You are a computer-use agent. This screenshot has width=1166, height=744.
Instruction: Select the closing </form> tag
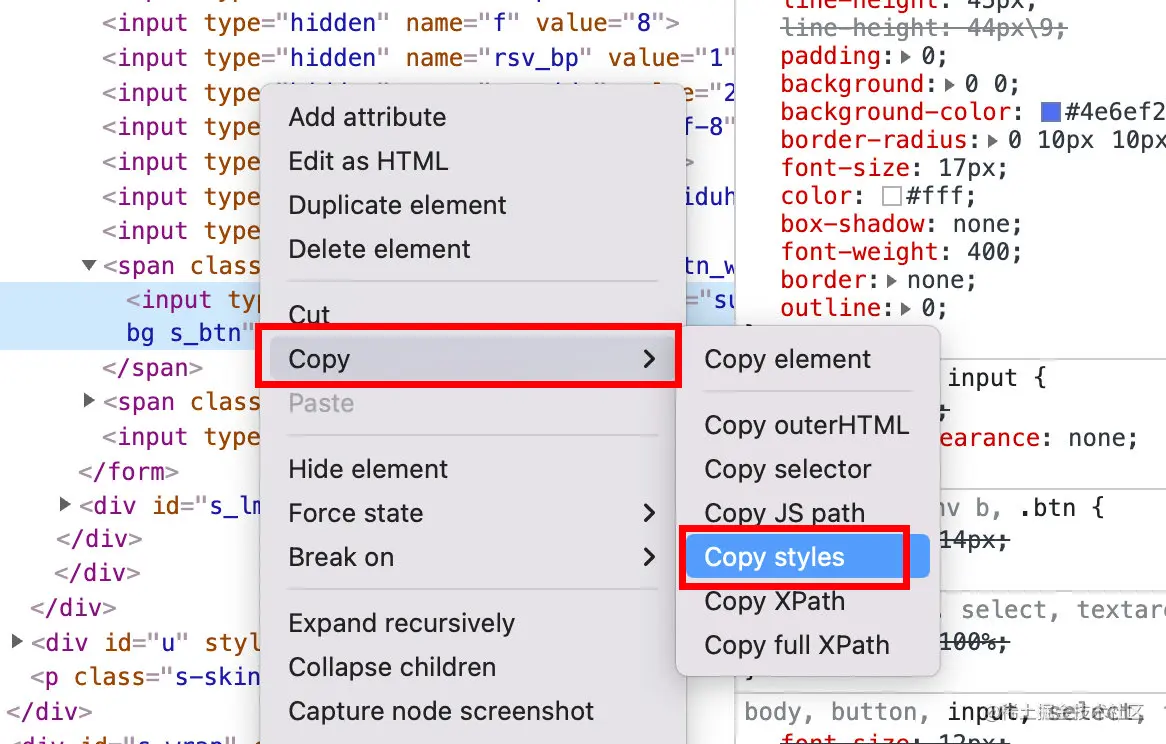coord(129,471)
